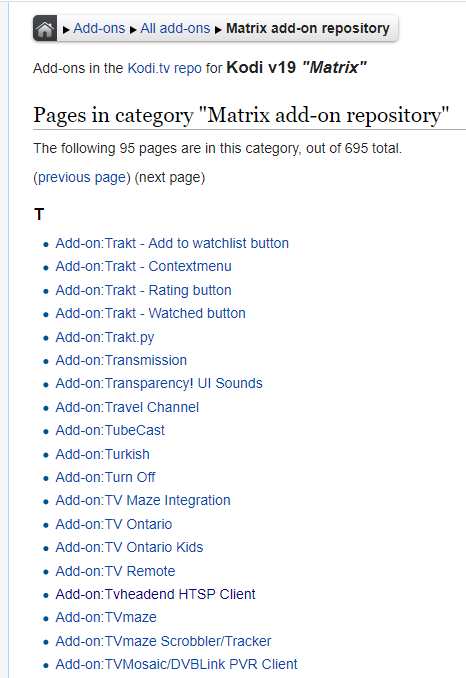
Task: Open the Add-on:TubeCast page
Action: (110, 431)
